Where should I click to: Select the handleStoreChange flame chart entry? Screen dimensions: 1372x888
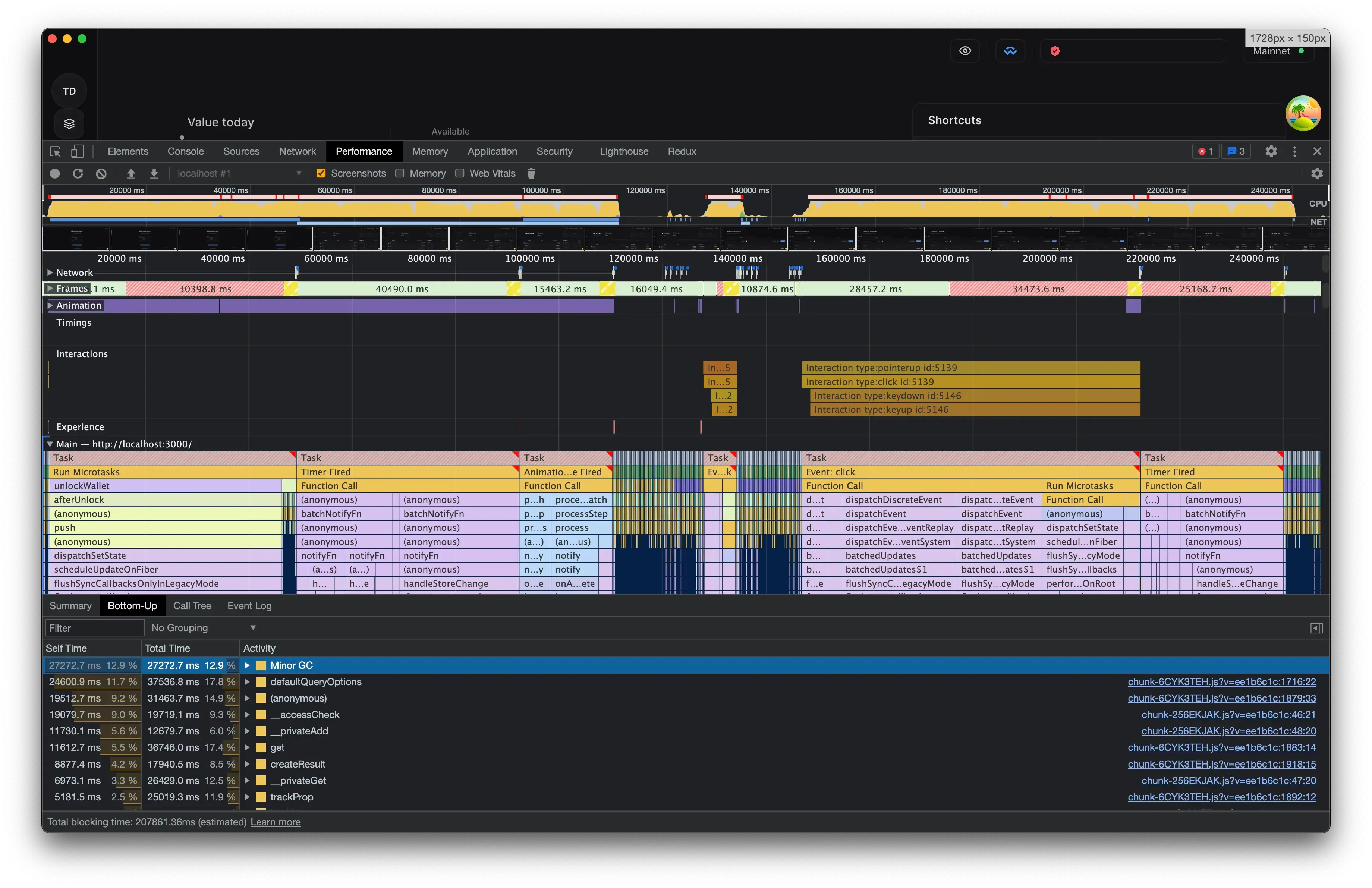[459, 583]
